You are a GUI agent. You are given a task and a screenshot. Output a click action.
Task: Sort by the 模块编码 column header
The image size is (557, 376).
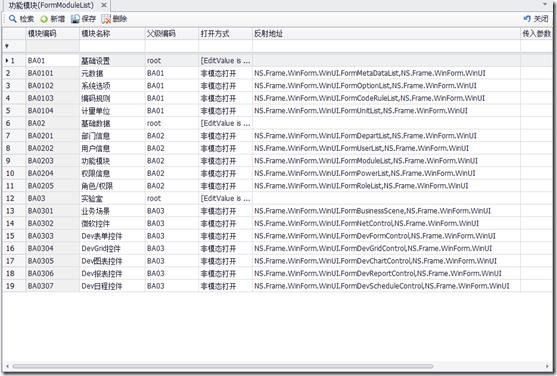click(53, 34)
